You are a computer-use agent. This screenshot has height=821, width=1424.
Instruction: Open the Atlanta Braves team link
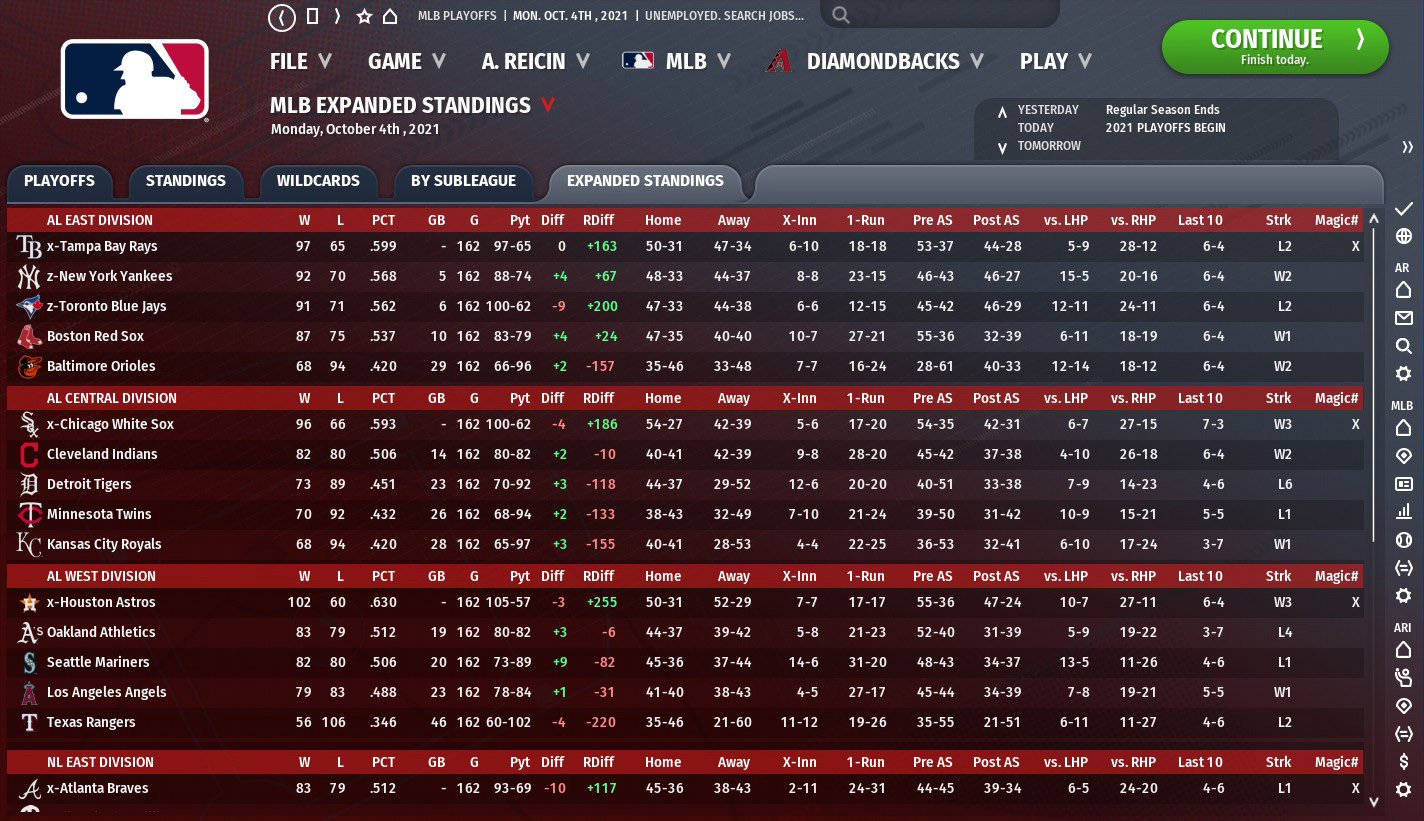click(97, 788)
